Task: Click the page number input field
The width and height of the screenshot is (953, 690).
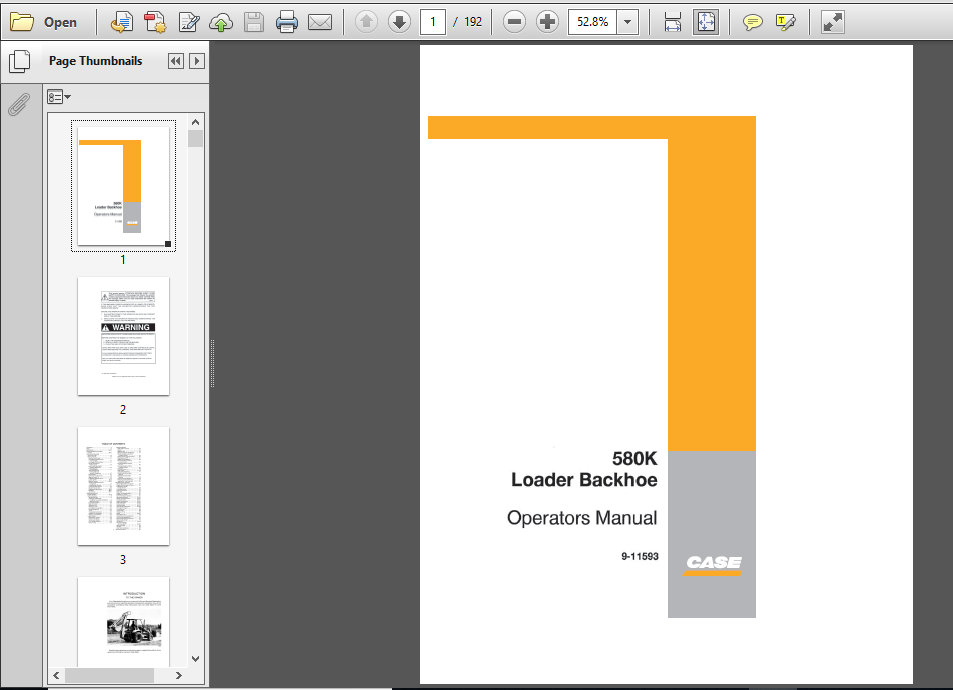Action: (x=433, y=22)
